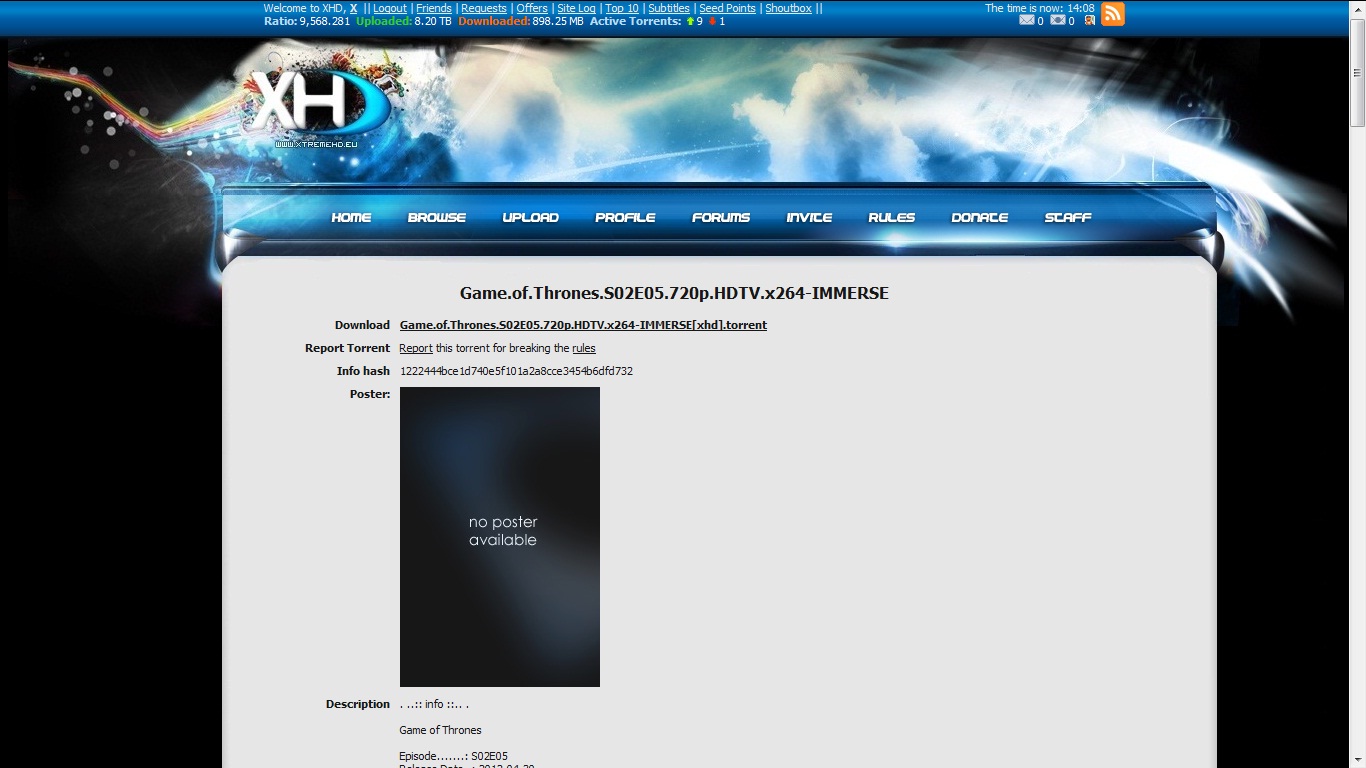Open the PROFILE navigation tab
1366x768 pixels.
(x=625, y=217)
